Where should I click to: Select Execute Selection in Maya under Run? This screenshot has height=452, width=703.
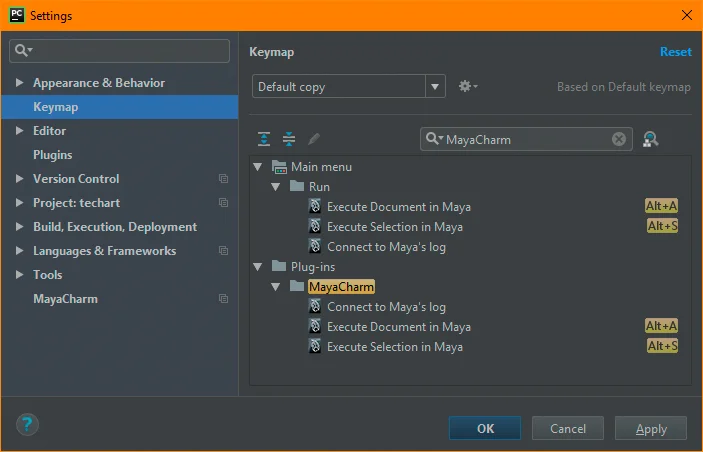pyautogui.click(x=395, y=226)
